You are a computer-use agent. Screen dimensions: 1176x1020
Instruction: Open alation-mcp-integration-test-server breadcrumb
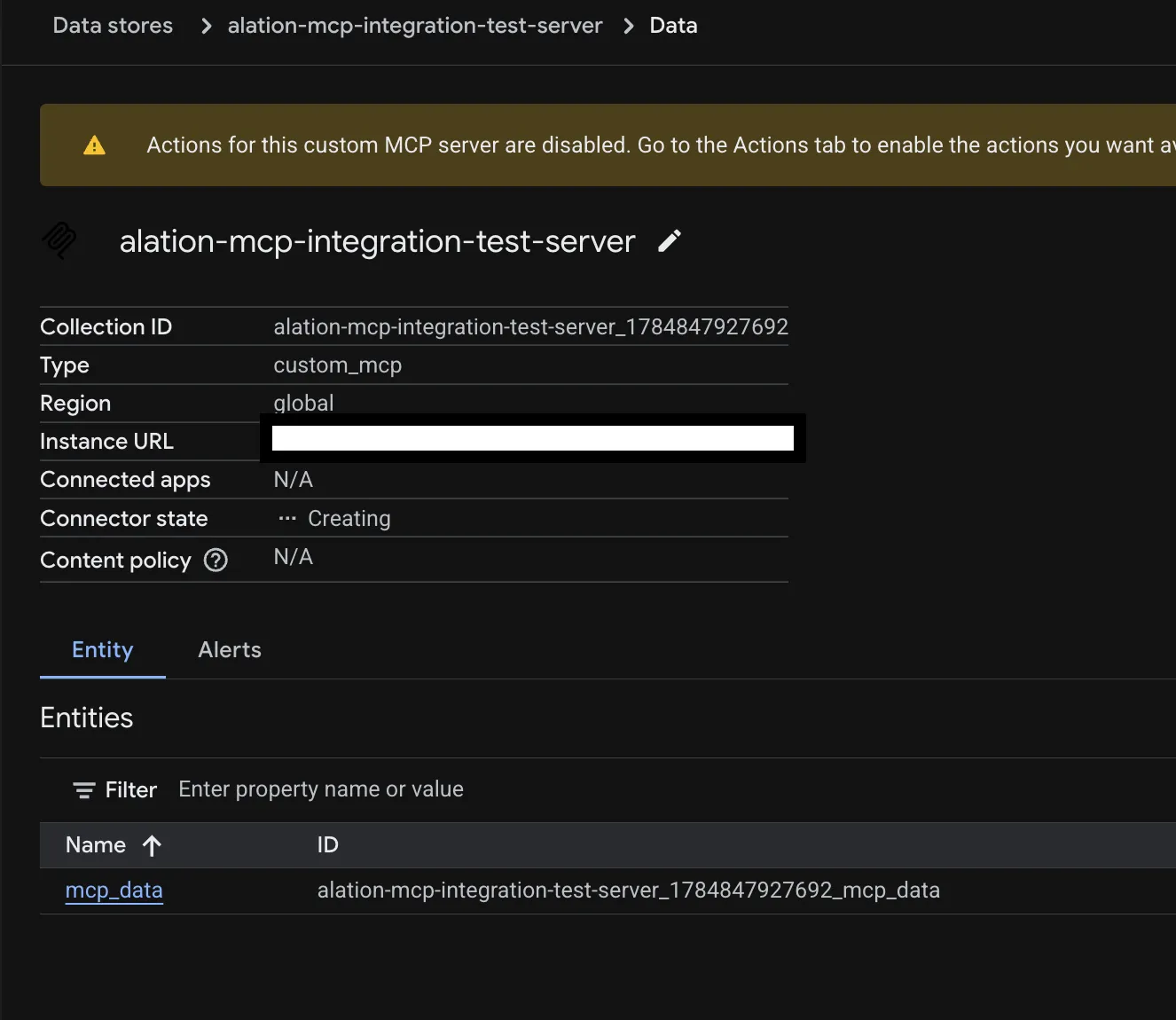tap(415, 26)
